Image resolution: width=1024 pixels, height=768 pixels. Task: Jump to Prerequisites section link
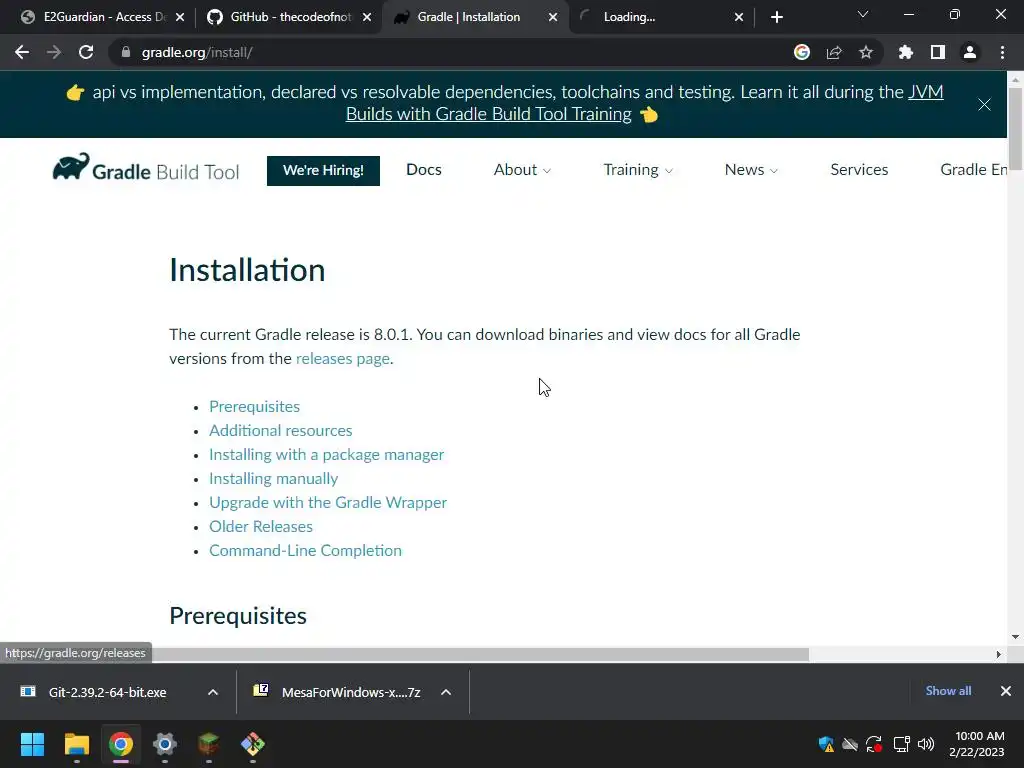[x=254, y=406]
